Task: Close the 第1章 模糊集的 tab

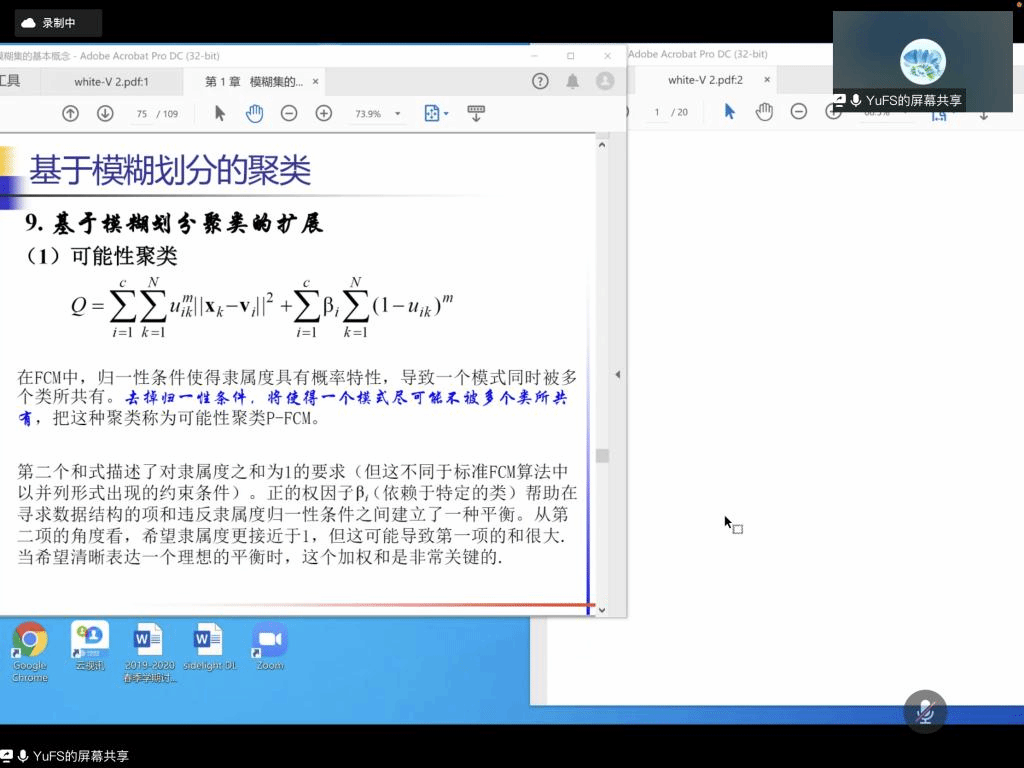Action: point(316,82)
